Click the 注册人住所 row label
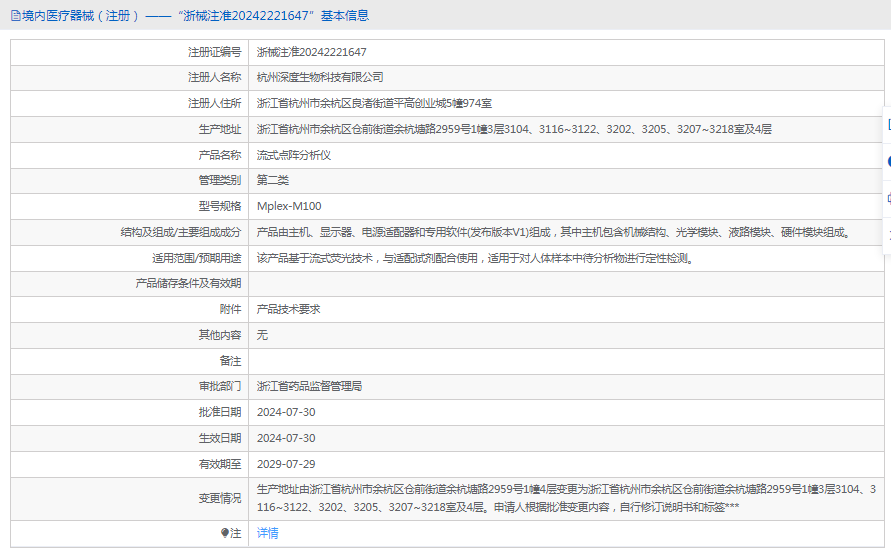Image resolution: width=891 pixels, height=553 pixels. point(214,103)
